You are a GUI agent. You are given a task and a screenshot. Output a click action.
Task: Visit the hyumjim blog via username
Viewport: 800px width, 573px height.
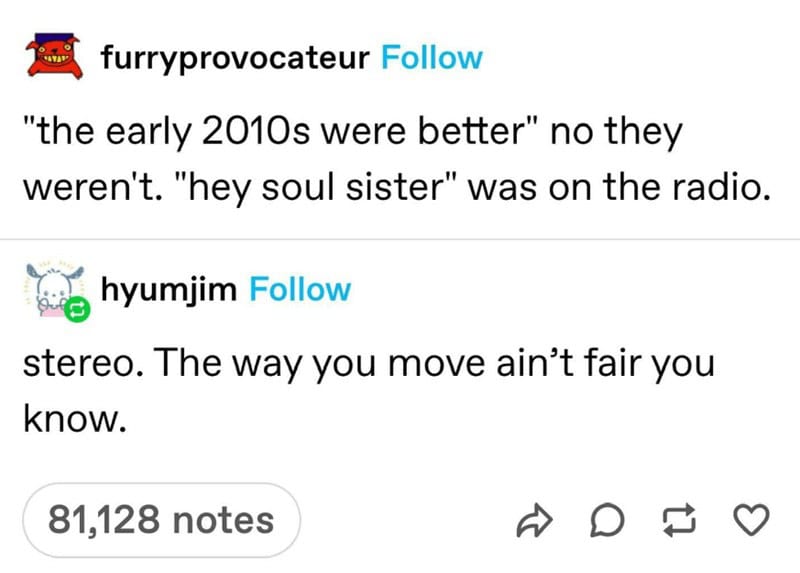(169, 290)
